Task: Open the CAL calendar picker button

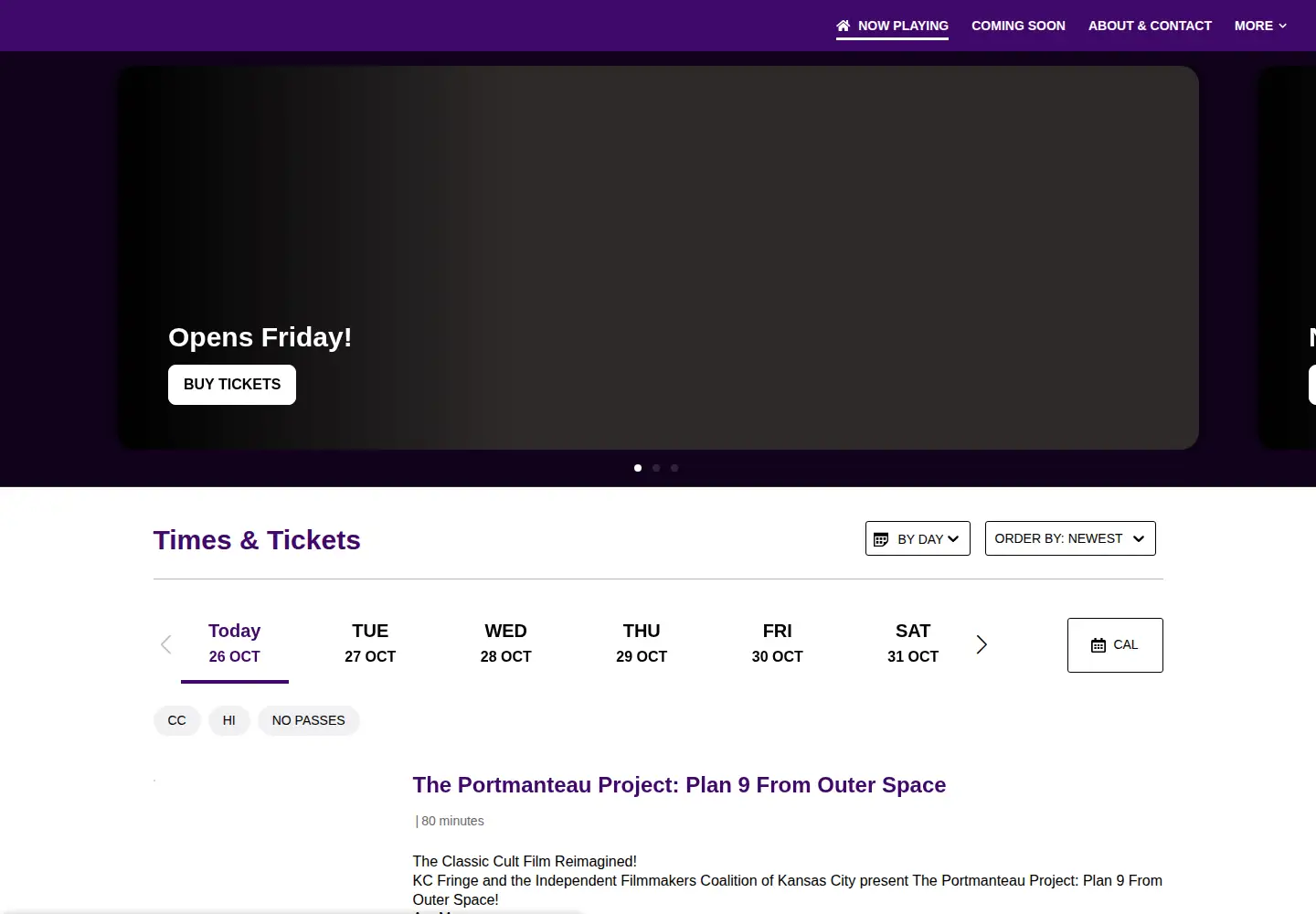Action: click(1115, 645)
